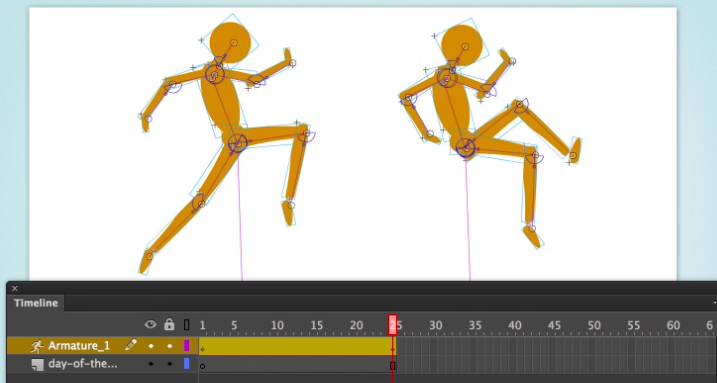Toggle lock dot for Armature_1 layer
The image size is (717, 383).
(170, 346)
